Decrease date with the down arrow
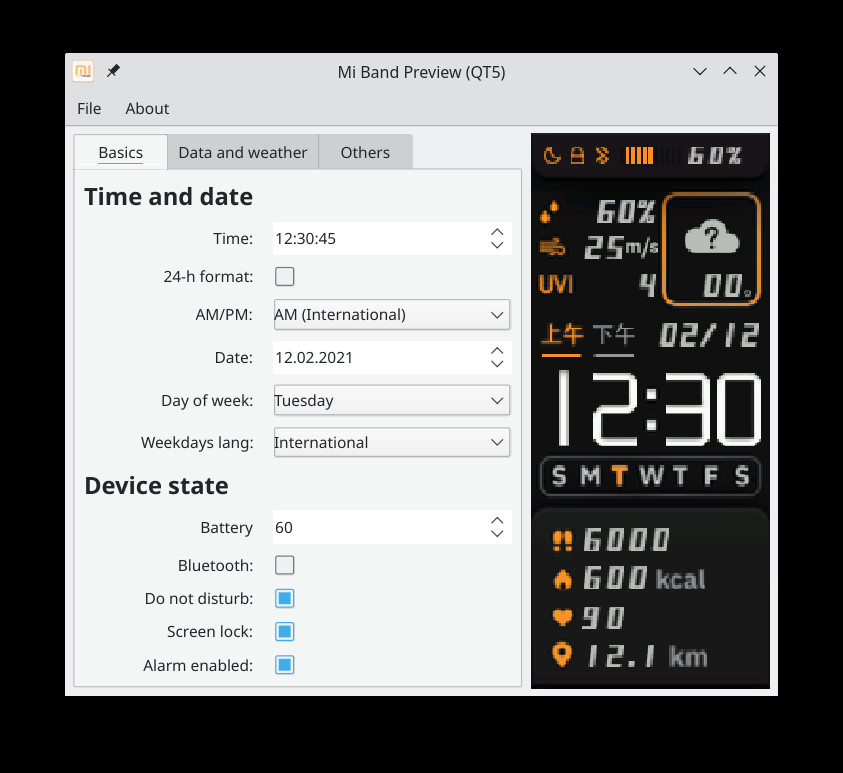843x773 pixels. 497,364
